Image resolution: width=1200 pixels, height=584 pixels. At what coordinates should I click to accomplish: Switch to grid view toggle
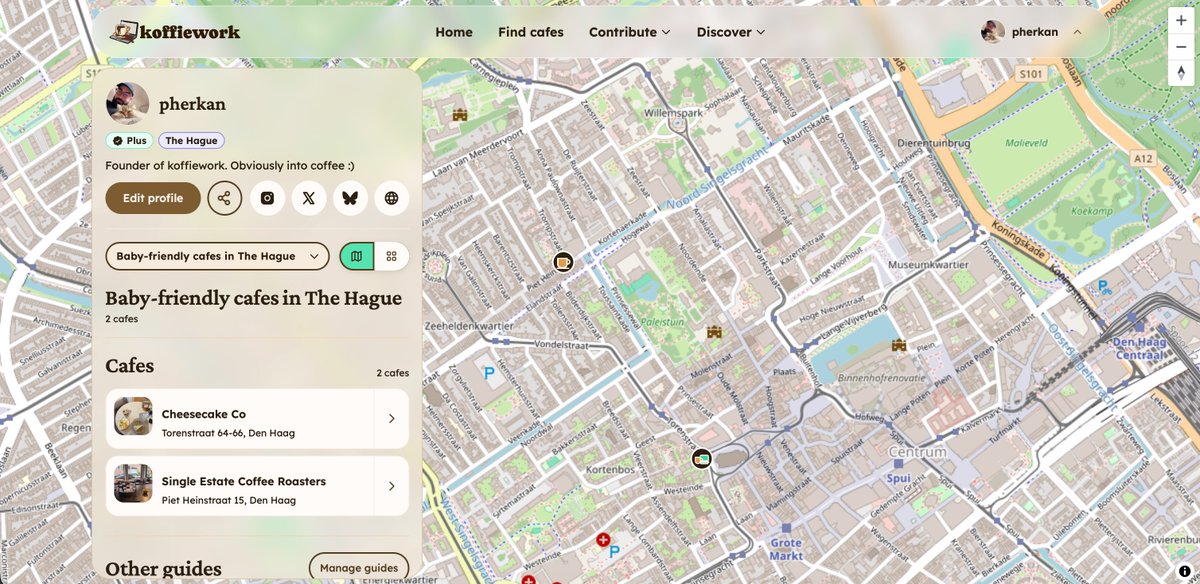pos(392,256)
